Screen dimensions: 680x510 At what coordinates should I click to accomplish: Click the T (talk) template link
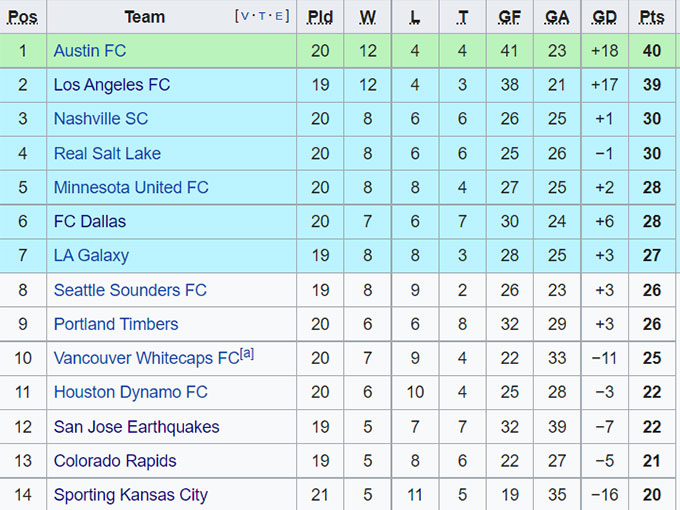pyautogui.click(x=263, y=16)
